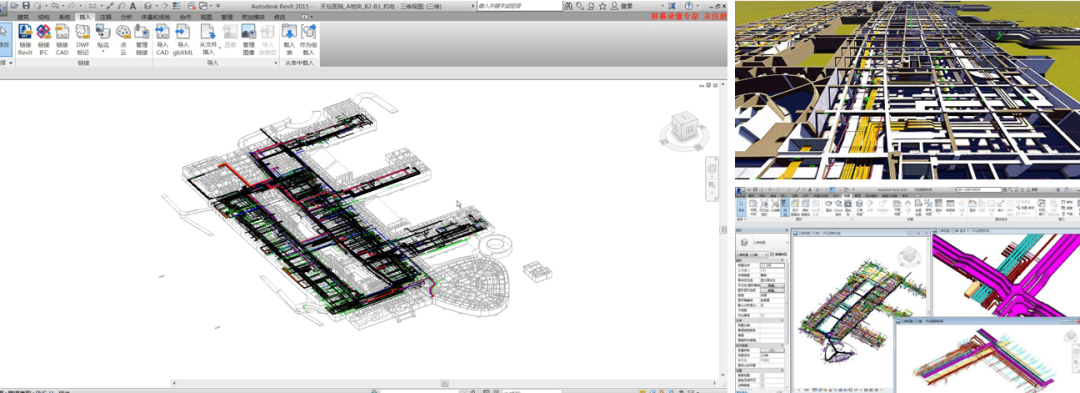Screen dimensions: 1080x393
Task: Toggle Thin Lines in quick access toolbar
Action: [x=177, y=6]
